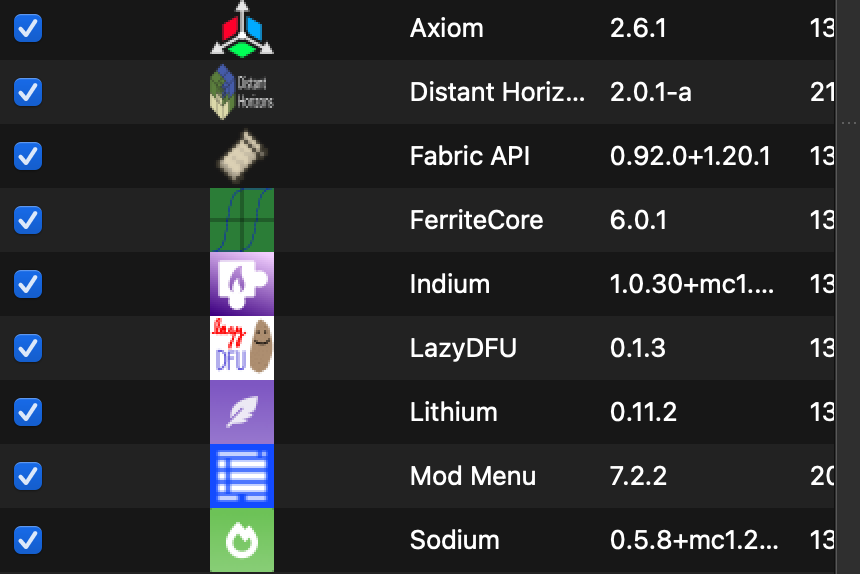Click the Indium version number 1.0.30+mc1

[x=692, y=284]
